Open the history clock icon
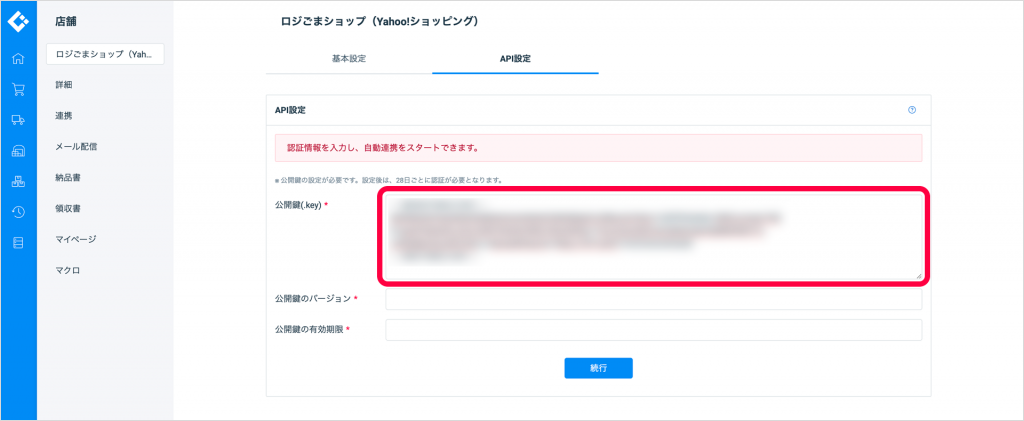Image resolution: width=1024 pixels, height=421 pixels. (18, 212)
